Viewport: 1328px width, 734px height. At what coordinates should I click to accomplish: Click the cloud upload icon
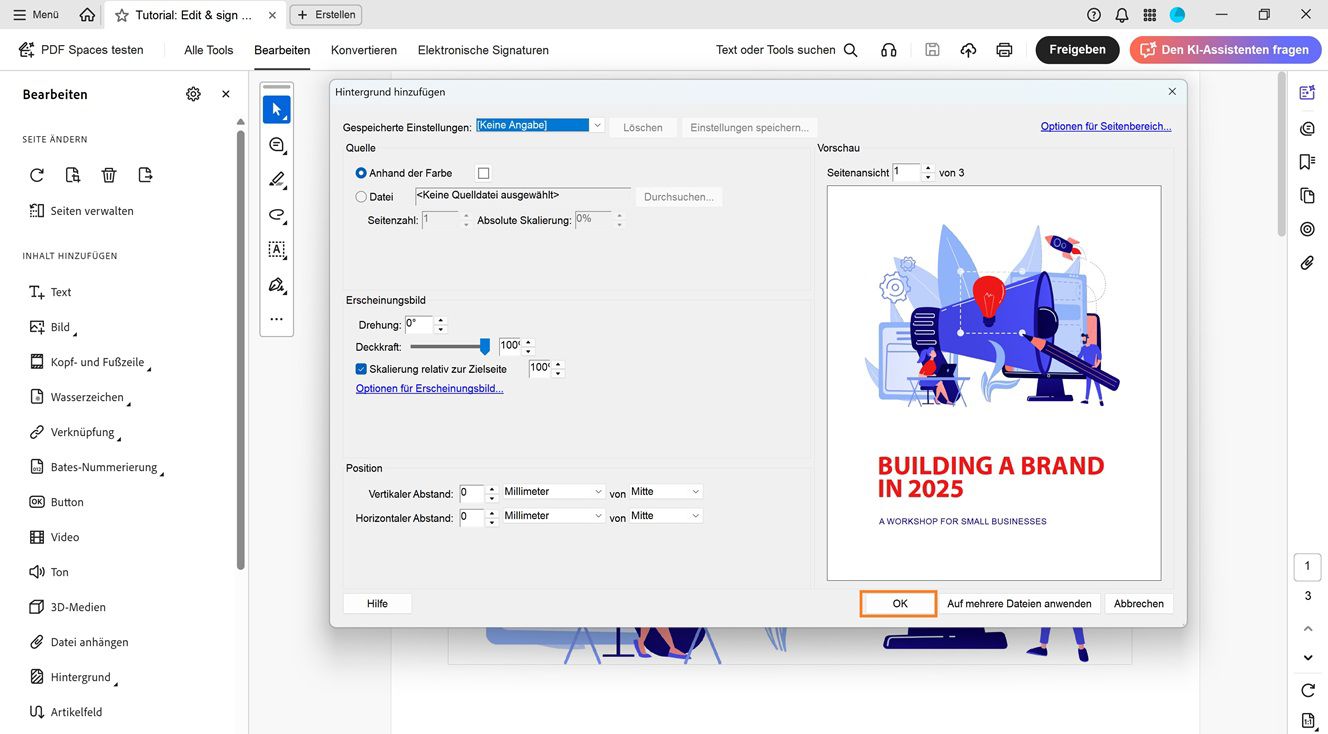[968, 50]
